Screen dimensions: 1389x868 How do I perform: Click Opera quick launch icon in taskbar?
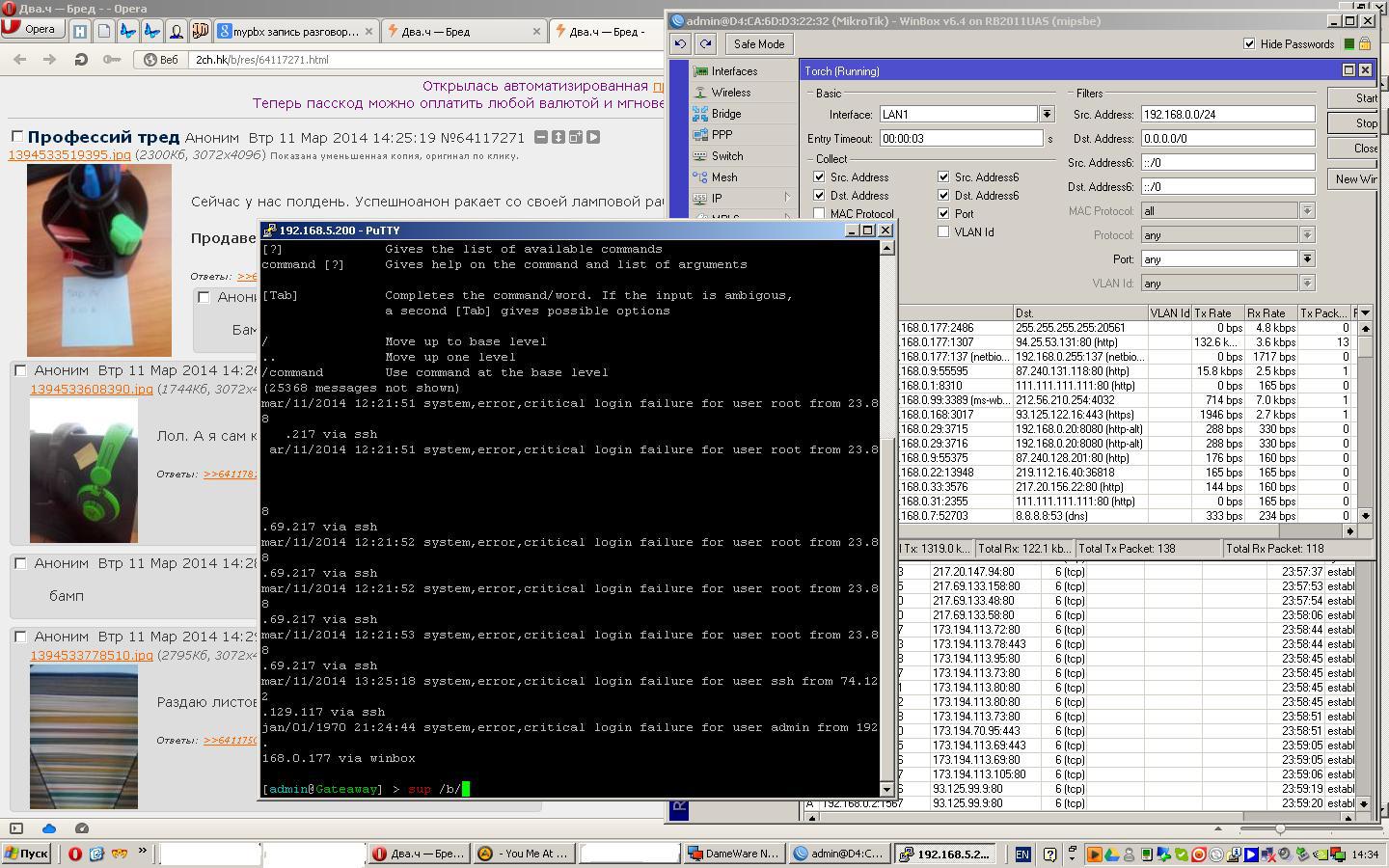pos(74,854)
